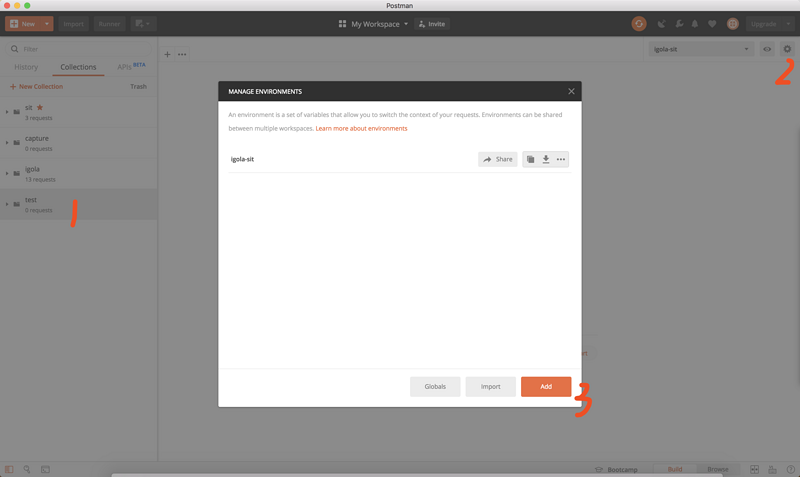Open the igola-sit environment selector dropdown
The image size is (800, 477).
coord(701,49)
